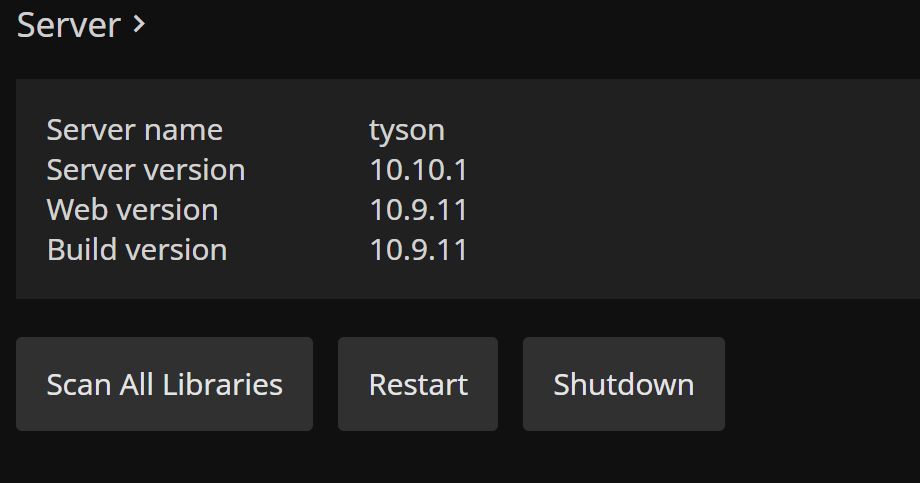Click the Build version label
Image resolution: width=920 pixels, height=483 pixels.
(x=136, y=250)
